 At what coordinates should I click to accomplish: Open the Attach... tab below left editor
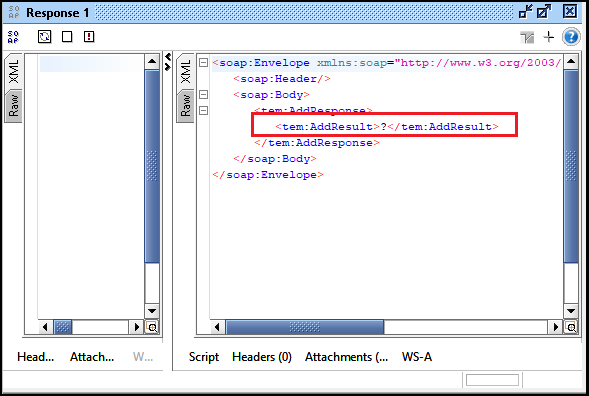[x=92, y=357]
